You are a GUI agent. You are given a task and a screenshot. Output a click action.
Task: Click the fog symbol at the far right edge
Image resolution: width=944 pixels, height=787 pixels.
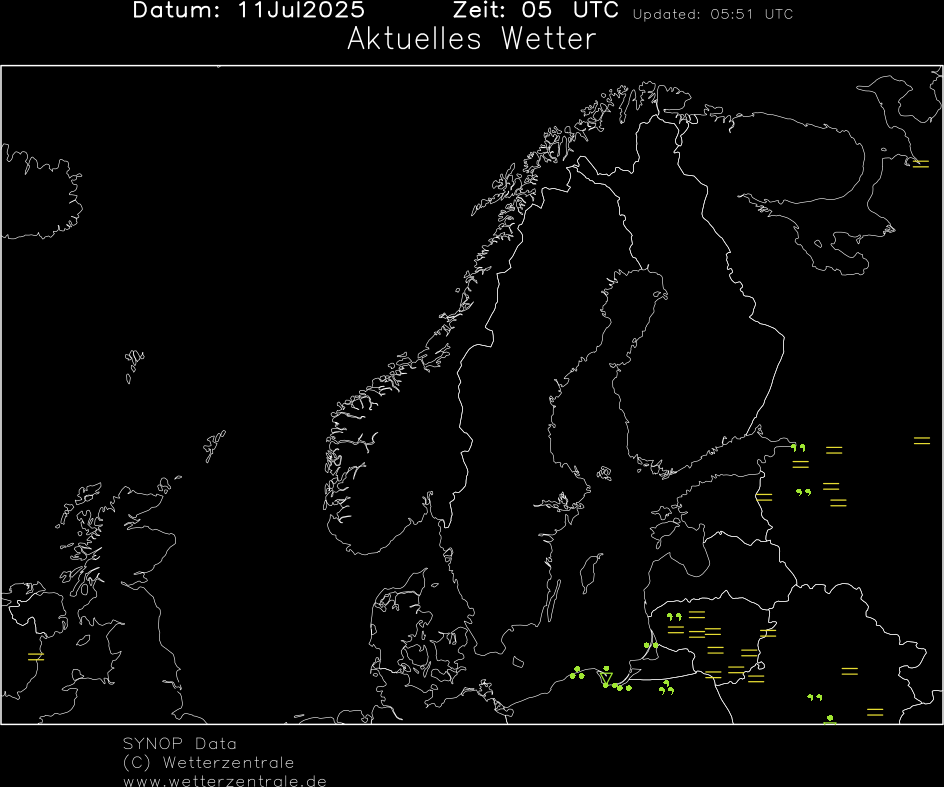(x=922, y=441)
